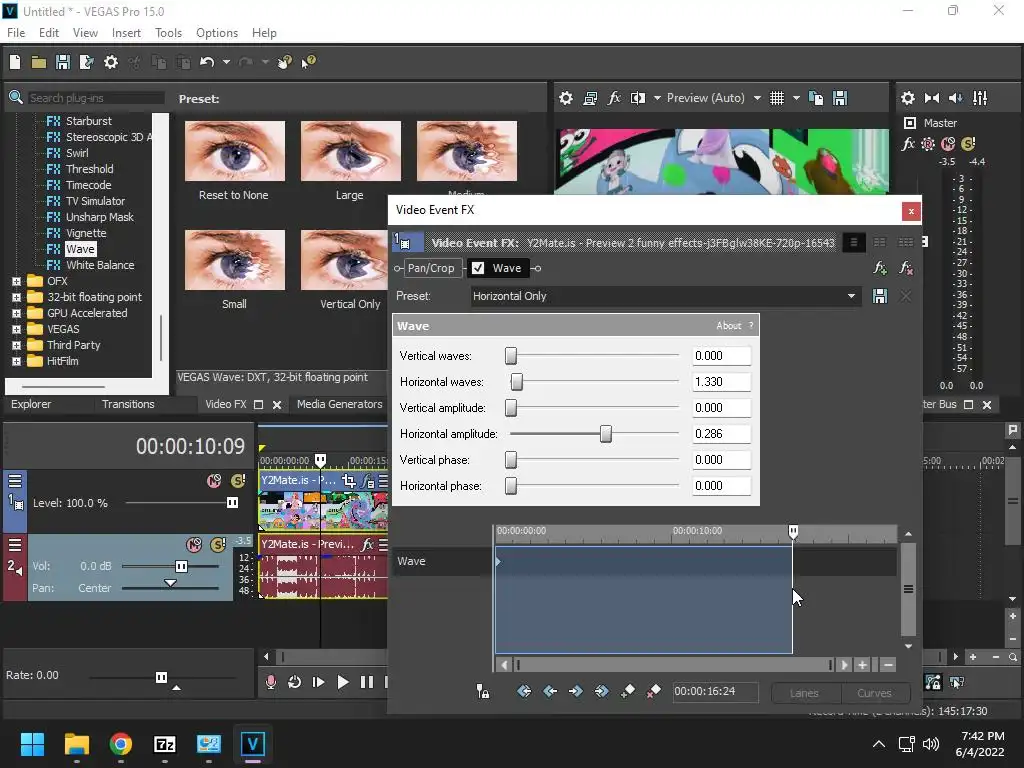
Task: Click the Horizontal waves slider handle
Action: click(517, 382)
